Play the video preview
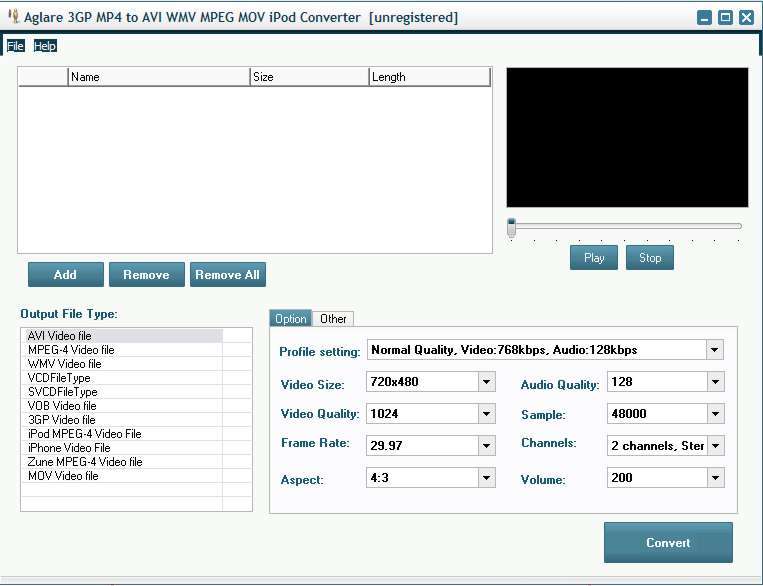This screenshot has height=586, width=763. click(594, 258)
